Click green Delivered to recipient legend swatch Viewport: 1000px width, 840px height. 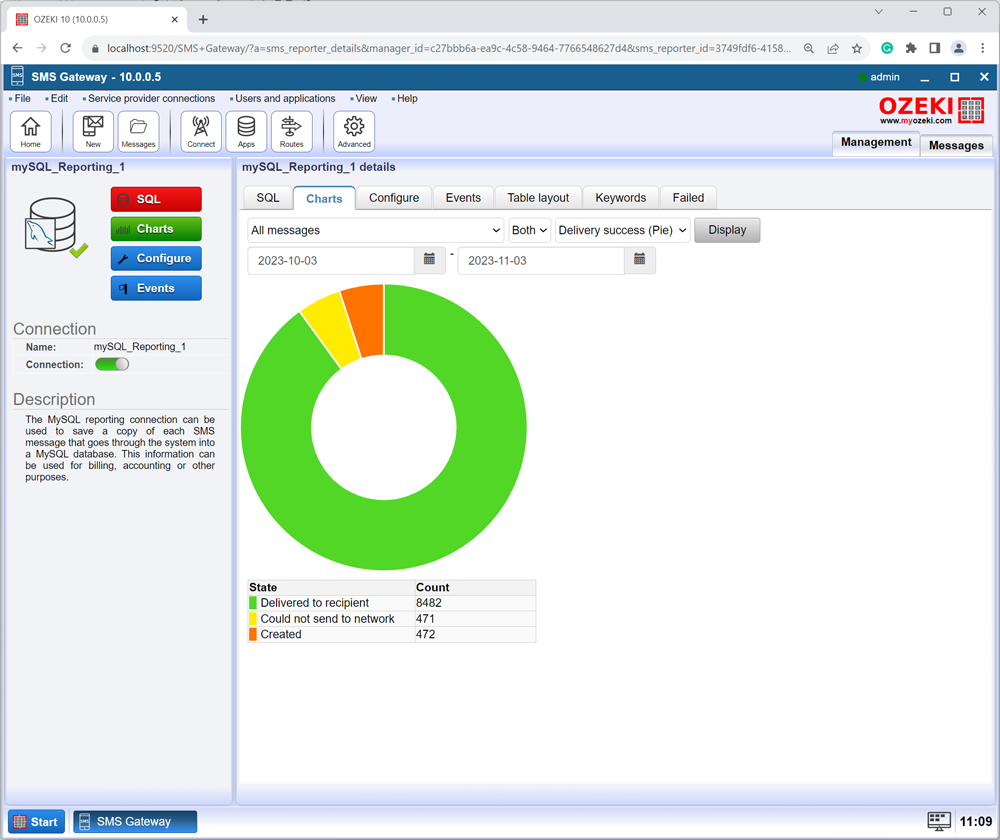pos(253,603)
